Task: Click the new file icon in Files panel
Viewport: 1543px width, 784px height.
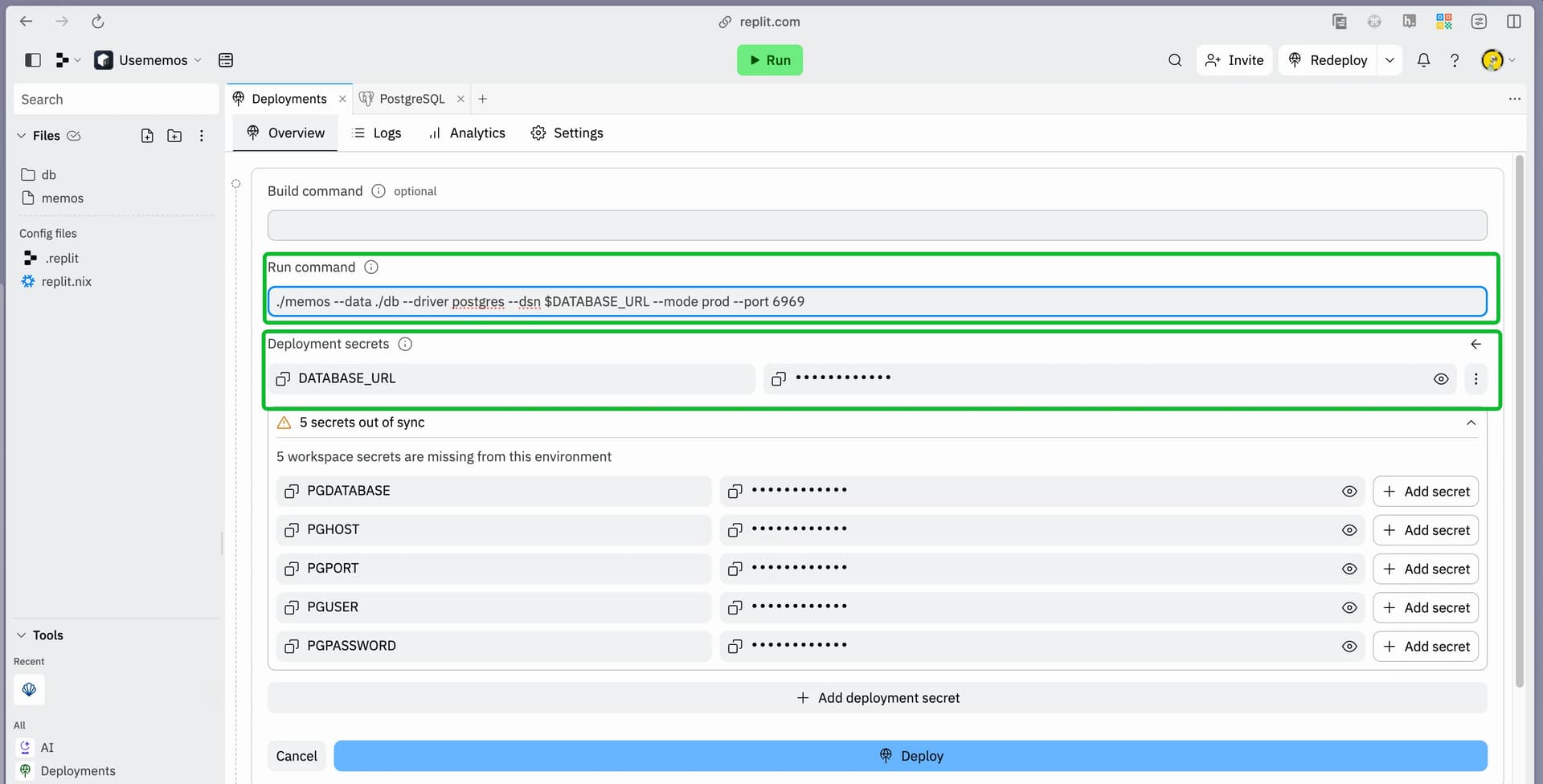Action: [x=147, y=136]
